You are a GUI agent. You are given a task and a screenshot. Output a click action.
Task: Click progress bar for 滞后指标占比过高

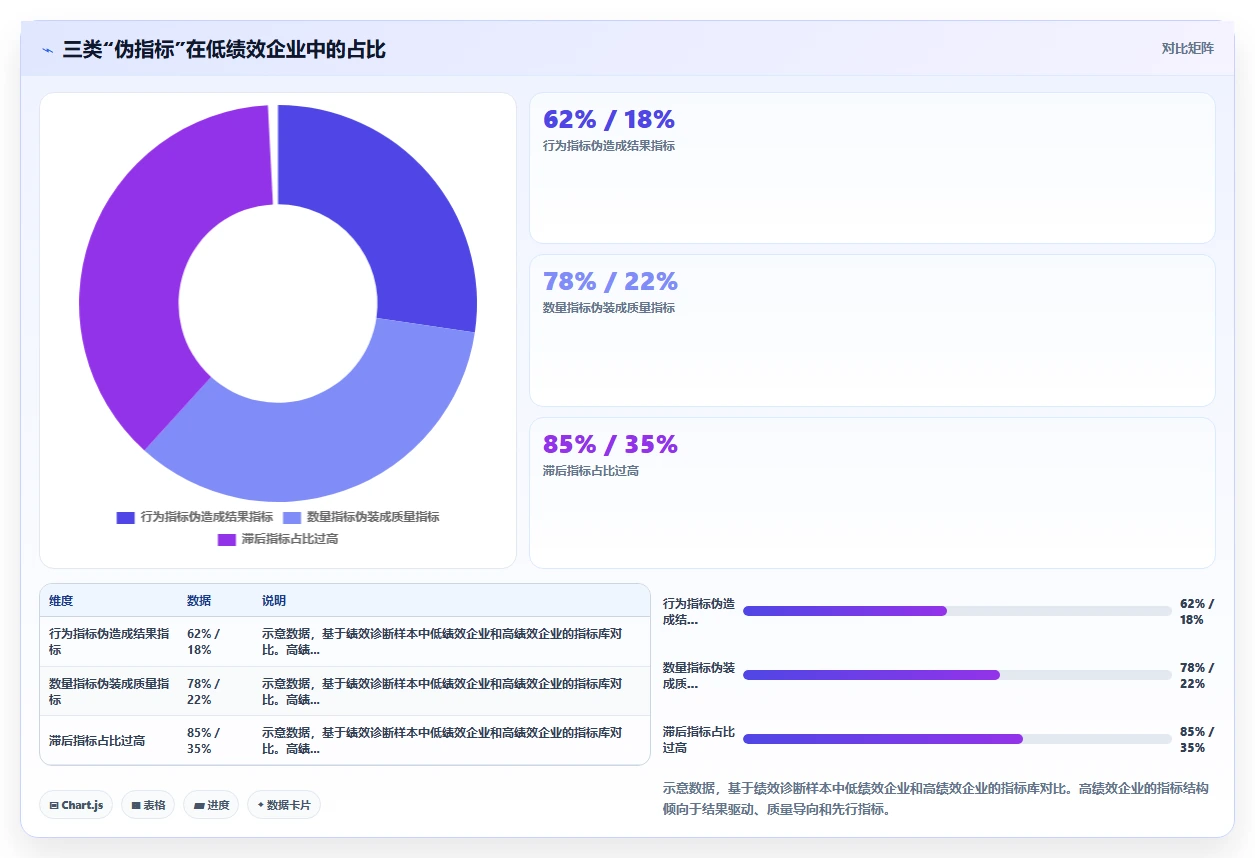(x=957, y=739)
